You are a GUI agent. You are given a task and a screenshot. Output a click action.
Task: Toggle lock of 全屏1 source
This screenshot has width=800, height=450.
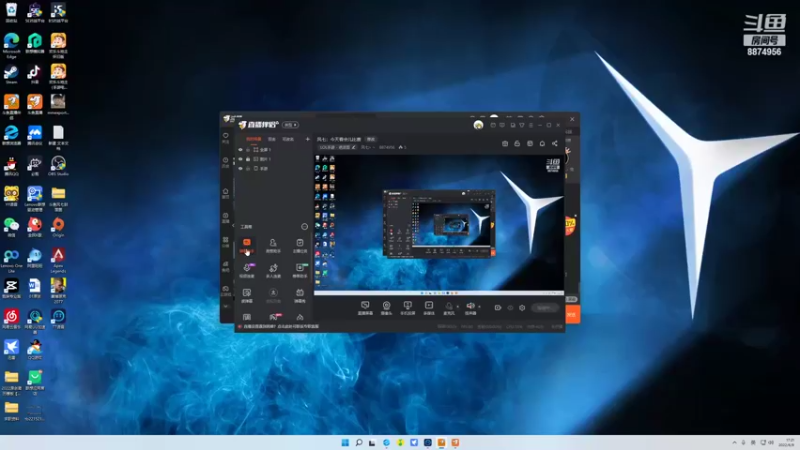tap(248, 150)
